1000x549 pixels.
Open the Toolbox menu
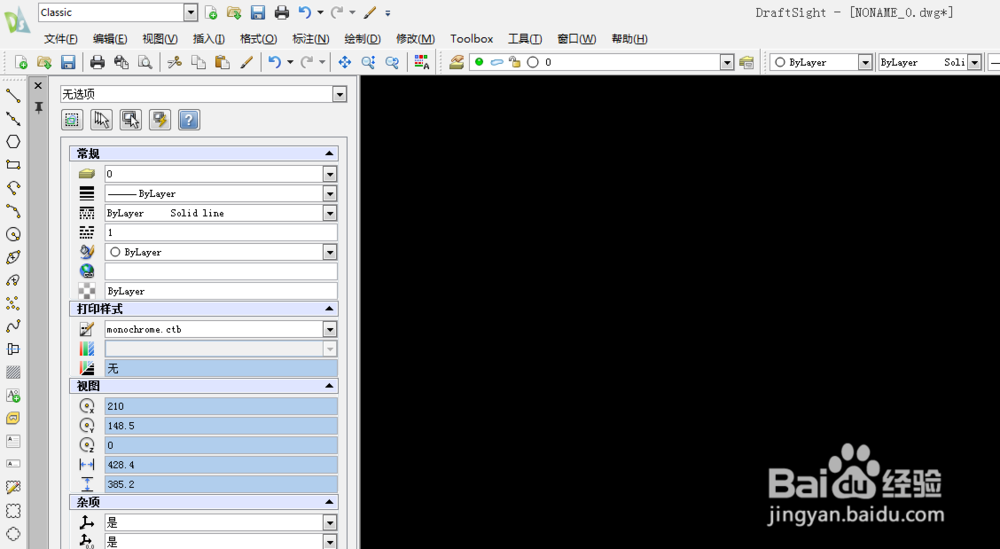(471, 39)
